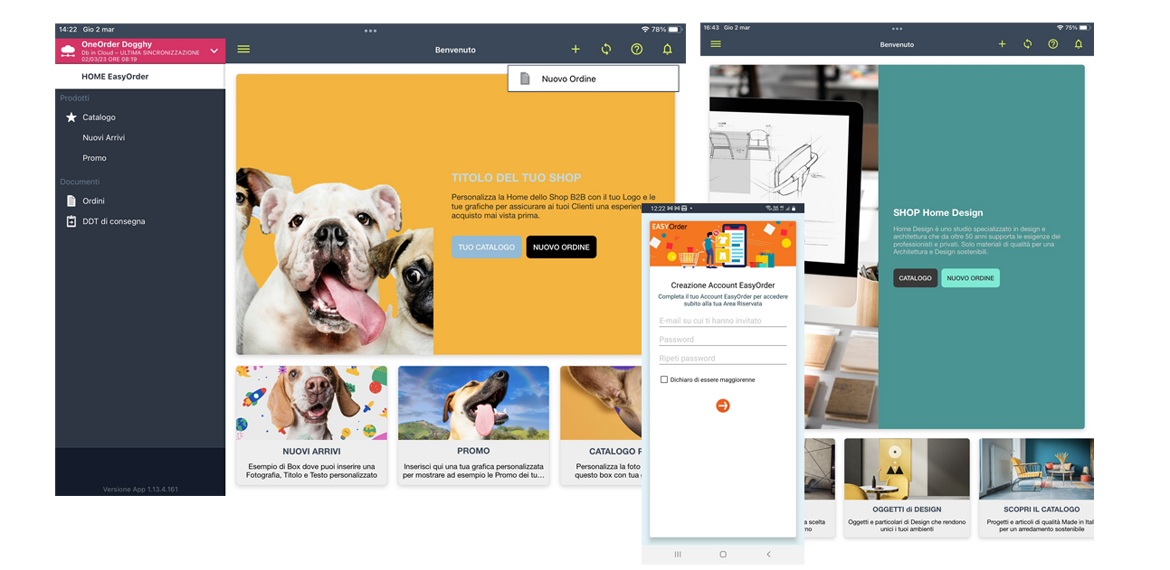The height and width of the screenshot is (570, 1170).
Task: Tap notification bell in left tablet toolbar
Action: click(x=667, y=49)
